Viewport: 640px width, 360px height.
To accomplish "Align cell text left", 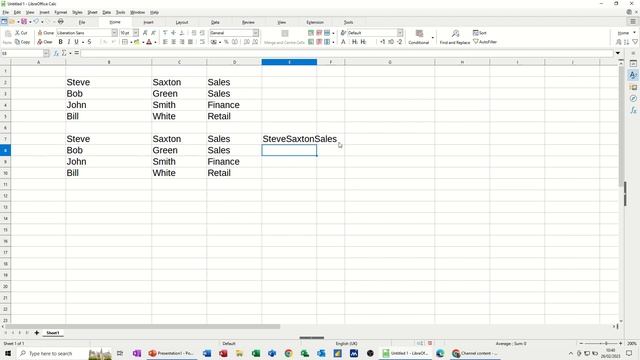I will point(165,42).
